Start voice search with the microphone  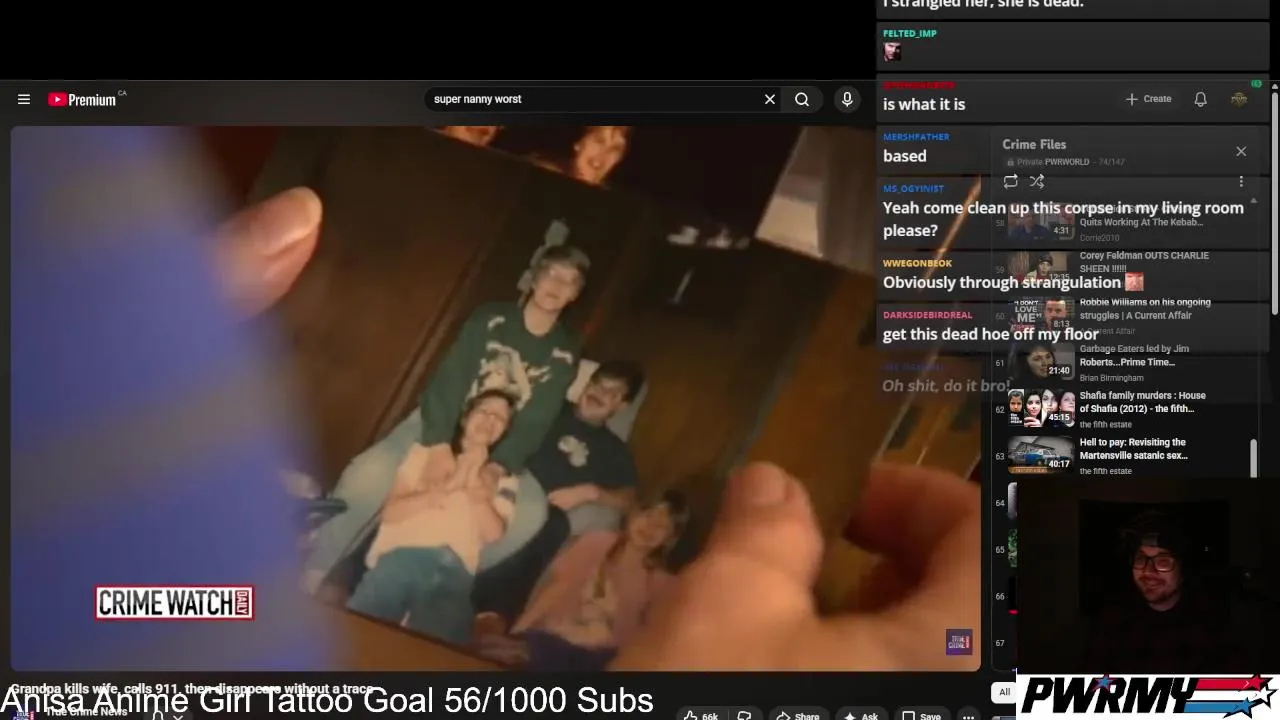847,99
